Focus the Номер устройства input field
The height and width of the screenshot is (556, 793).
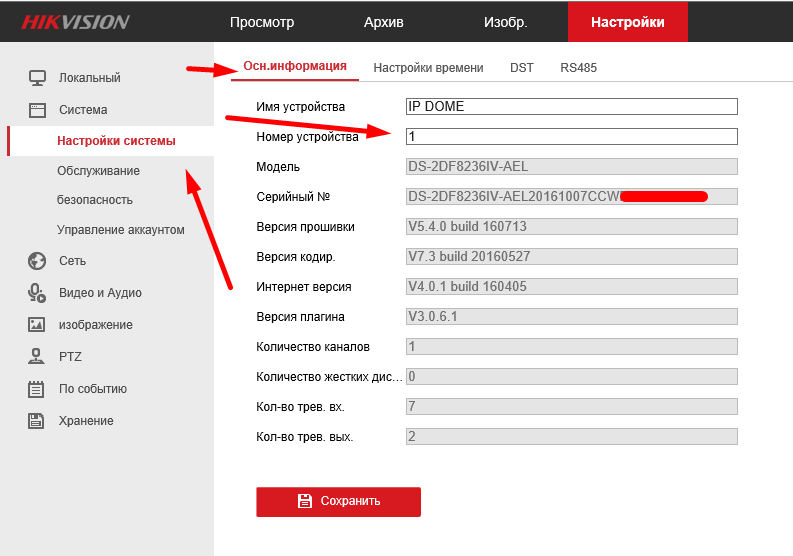point(571,137)
